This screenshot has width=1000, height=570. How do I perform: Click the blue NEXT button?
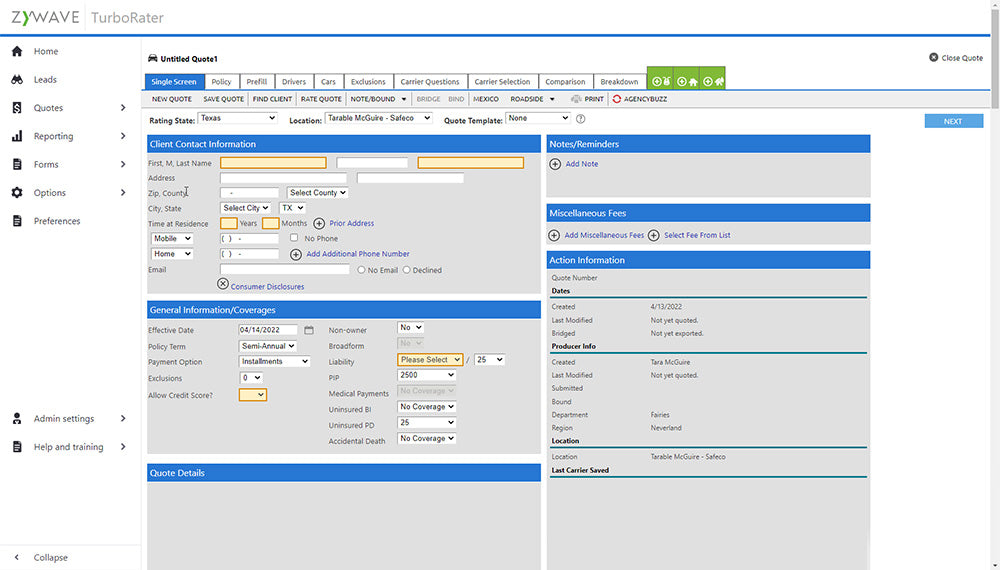pyautogui.click(x=953, y=121)
